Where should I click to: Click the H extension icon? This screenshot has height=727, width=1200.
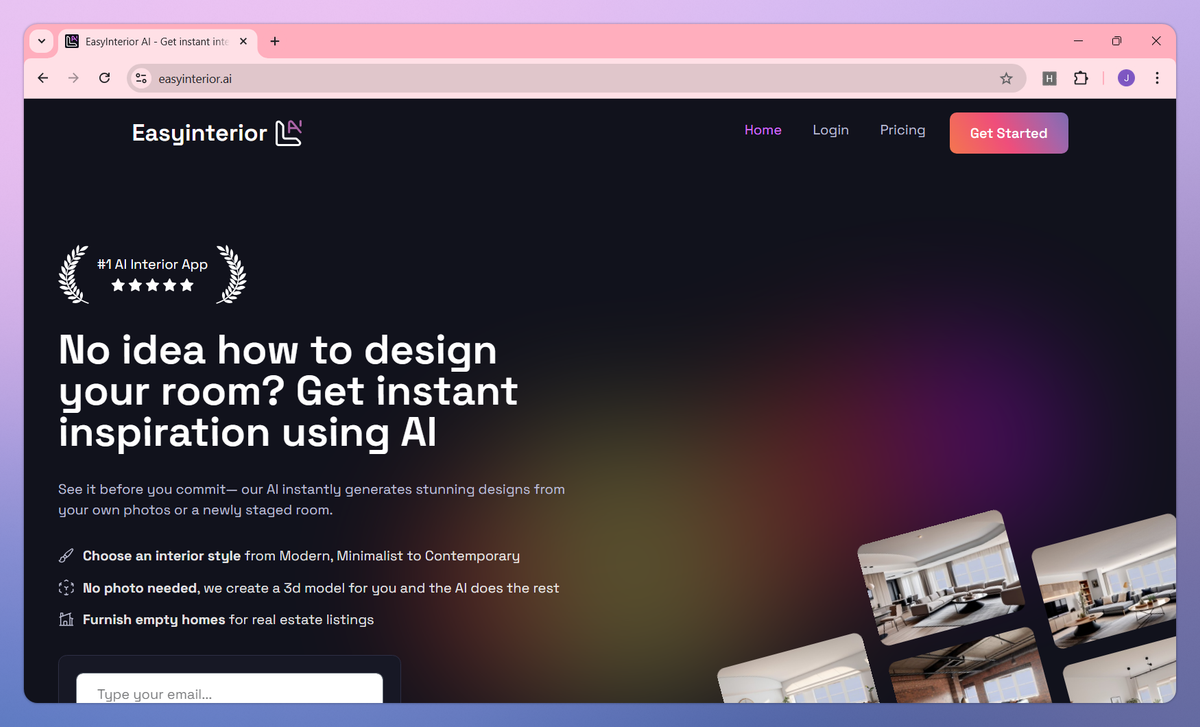point(1049,78)
